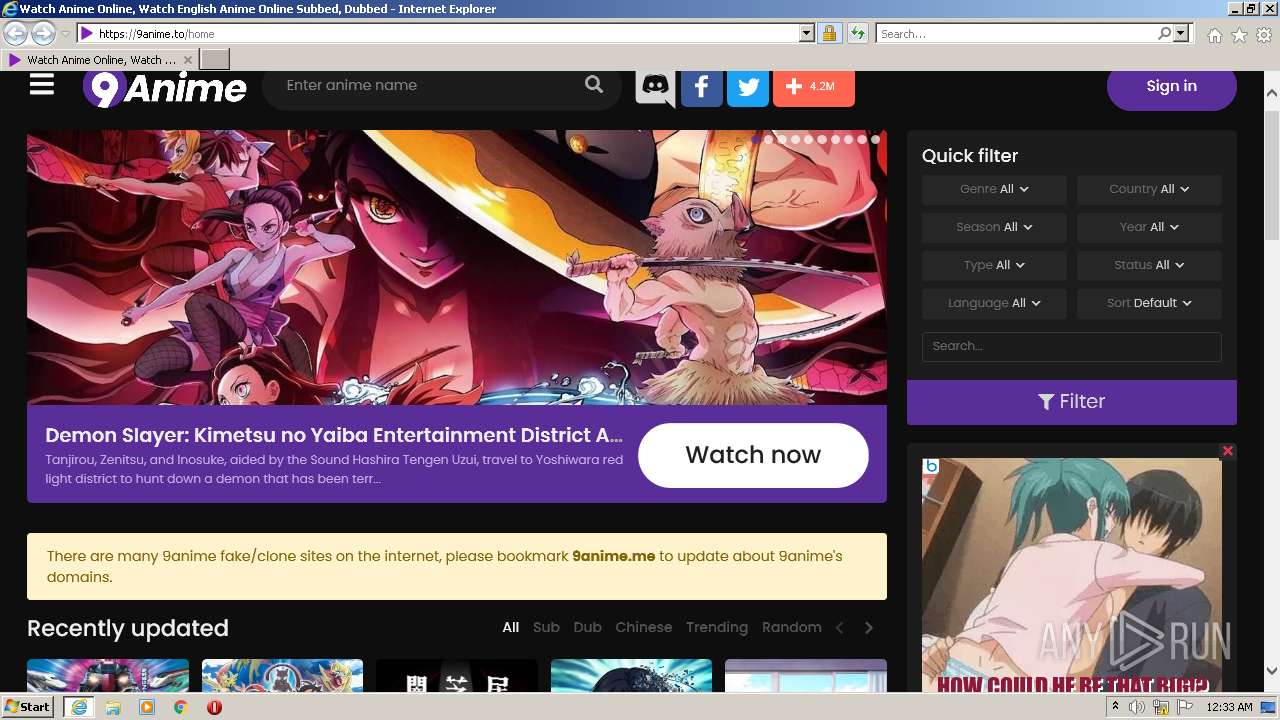Click the scrollbar down arrow
Image resolution: width=1280 pixels, height=720 pixels.
pos(1272,671)
